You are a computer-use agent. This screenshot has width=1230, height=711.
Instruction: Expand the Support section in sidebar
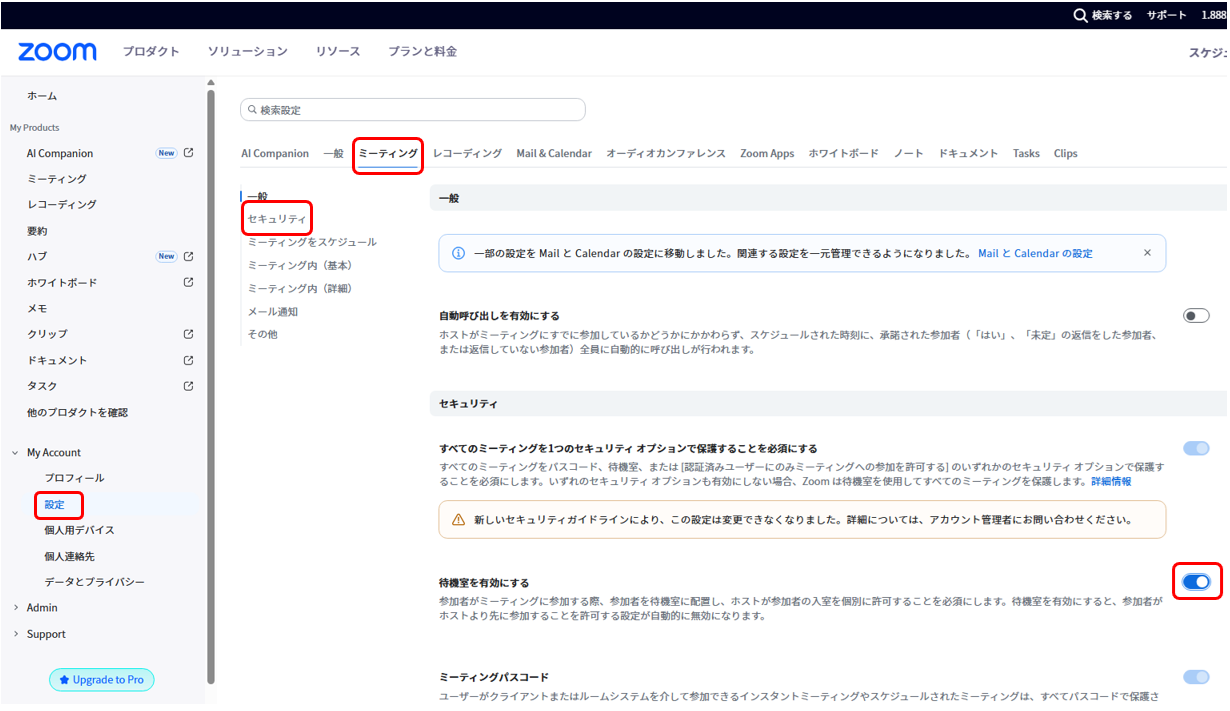15,634
